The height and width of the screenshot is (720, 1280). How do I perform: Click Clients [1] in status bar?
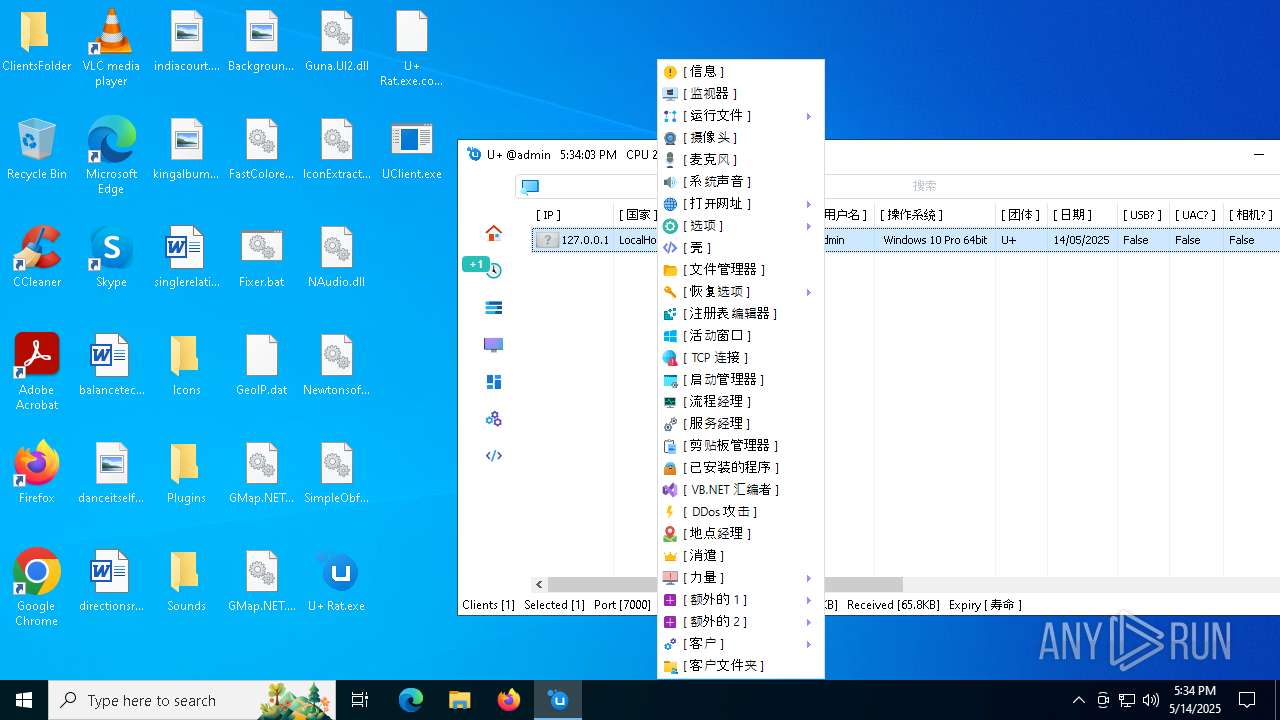coord(488,605)
